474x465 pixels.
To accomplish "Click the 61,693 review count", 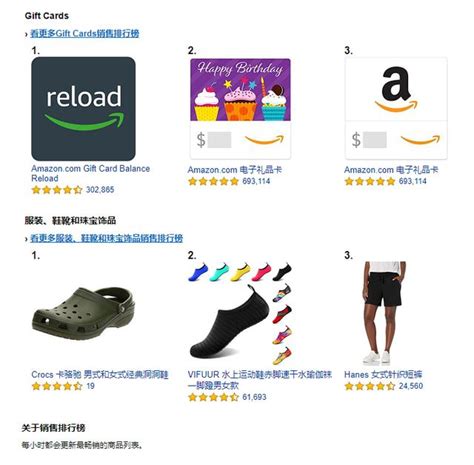I will (x=254, y=397).
